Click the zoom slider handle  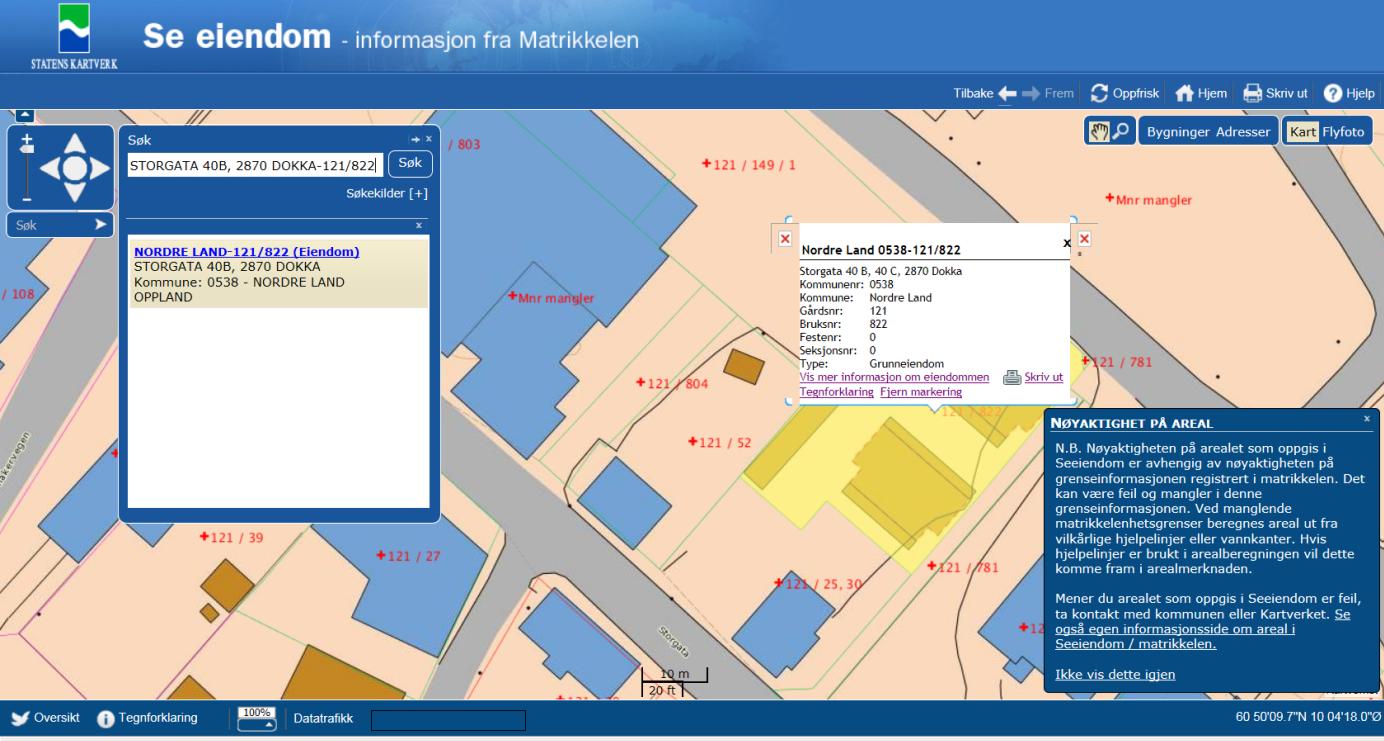[x=27, y=150]
